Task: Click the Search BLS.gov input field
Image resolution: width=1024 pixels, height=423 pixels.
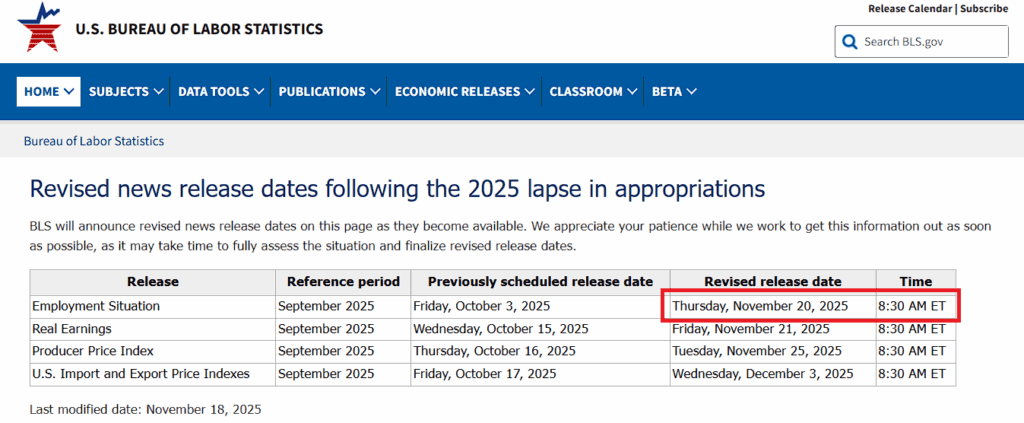Action: click(932, 42)
